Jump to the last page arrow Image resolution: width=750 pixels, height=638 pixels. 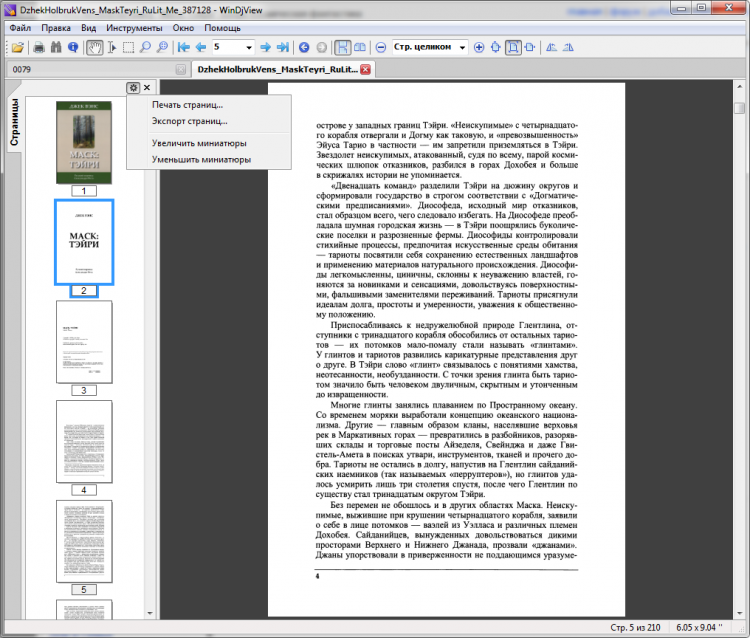coord(283,47)
